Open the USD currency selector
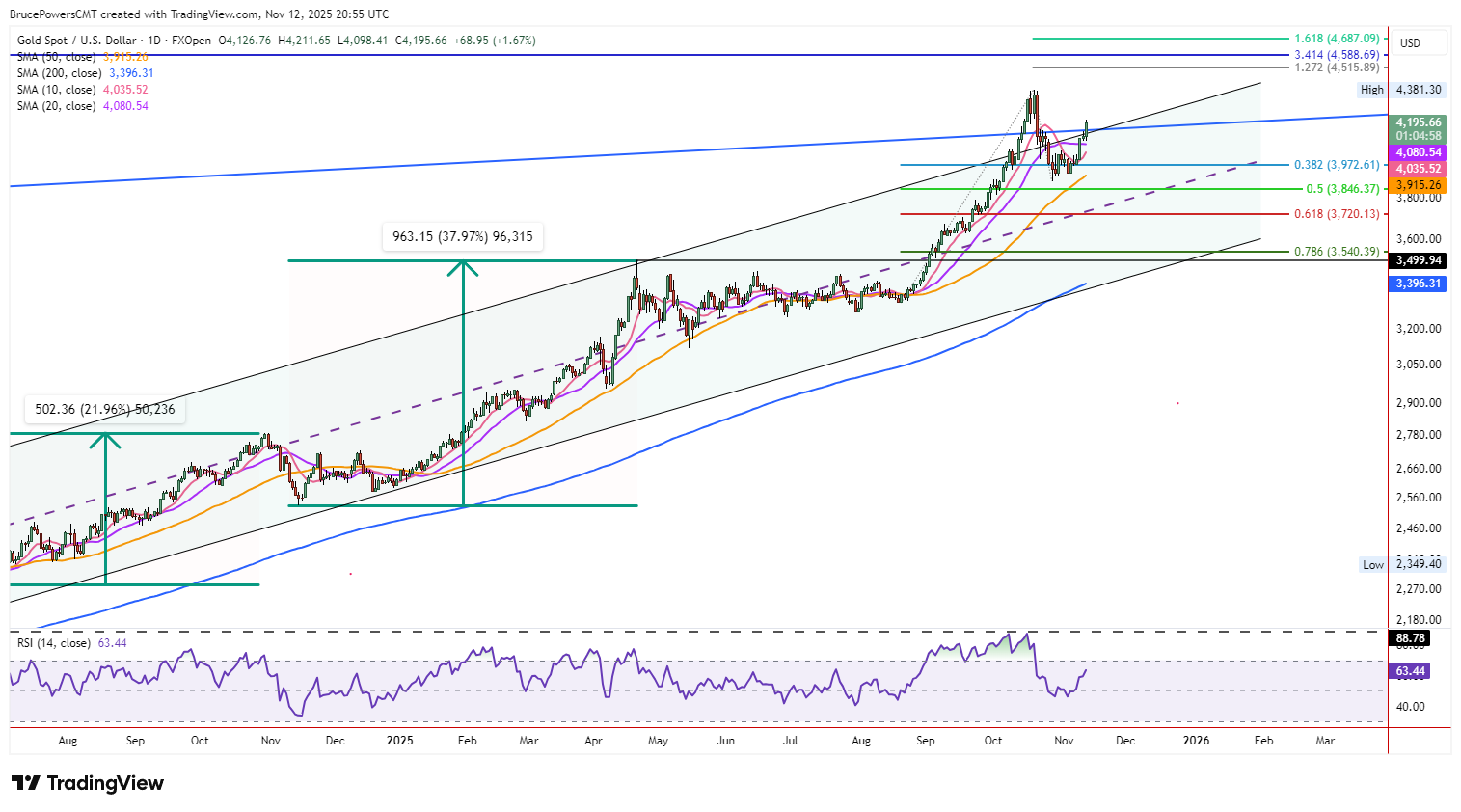1461x812 pixels. tap(1410, 43)
